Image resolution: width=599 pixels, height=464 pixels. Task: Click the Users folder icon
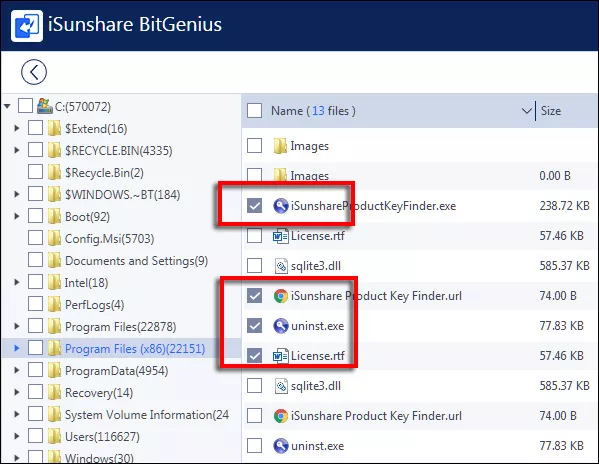click(x=54, y=436)
